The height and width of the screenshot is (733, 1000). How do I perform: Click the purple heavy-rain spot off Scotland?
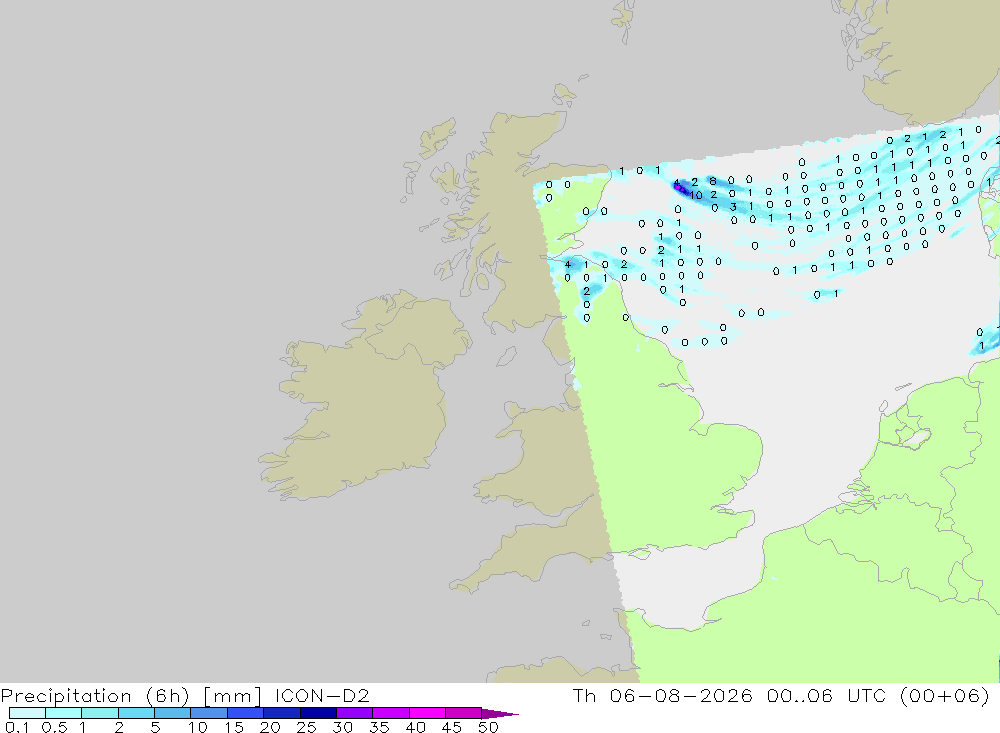(681, 188)
